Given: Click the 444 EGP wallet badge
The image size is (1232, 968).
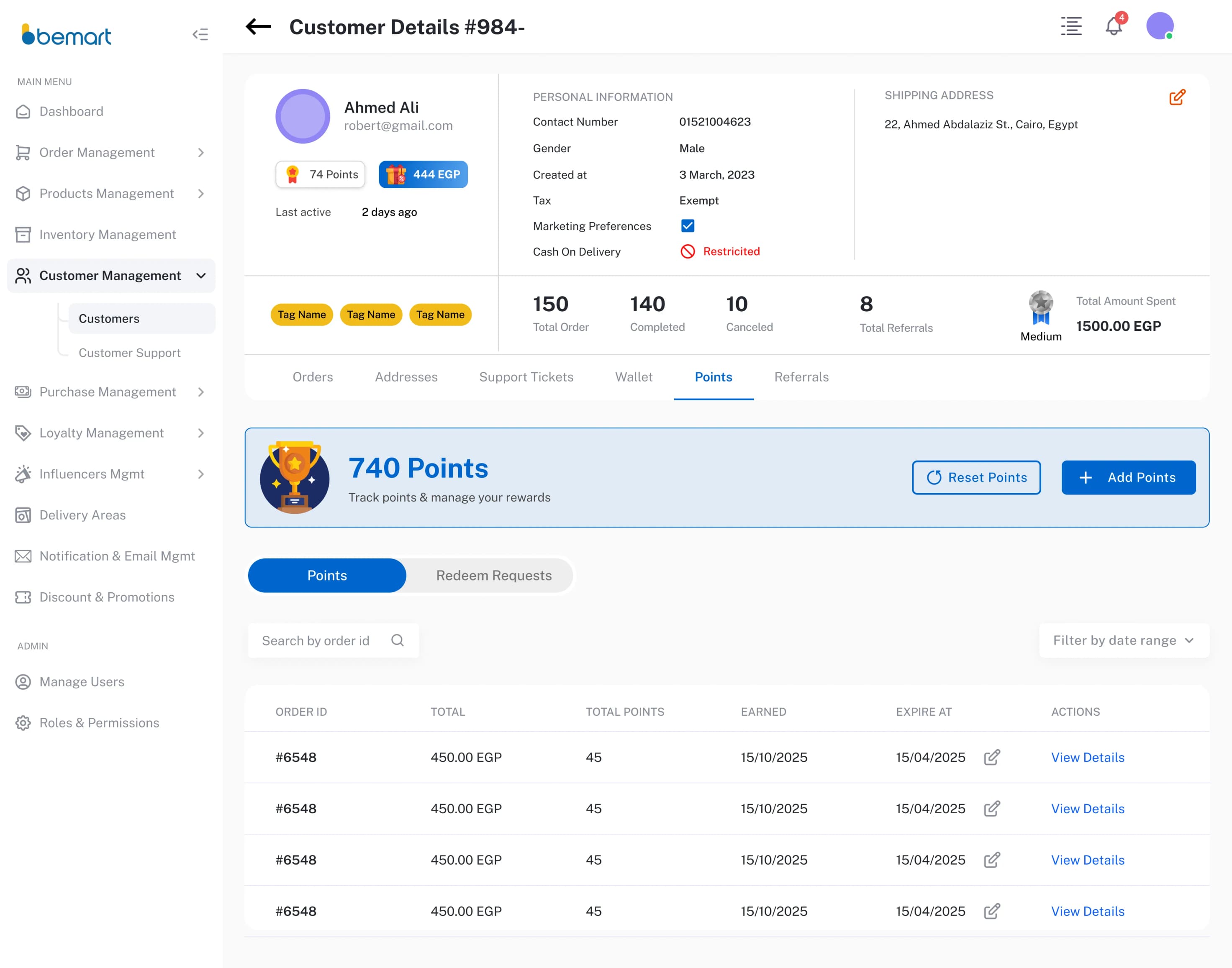Looking at the screenshot, I should click(x=423, y=174).
